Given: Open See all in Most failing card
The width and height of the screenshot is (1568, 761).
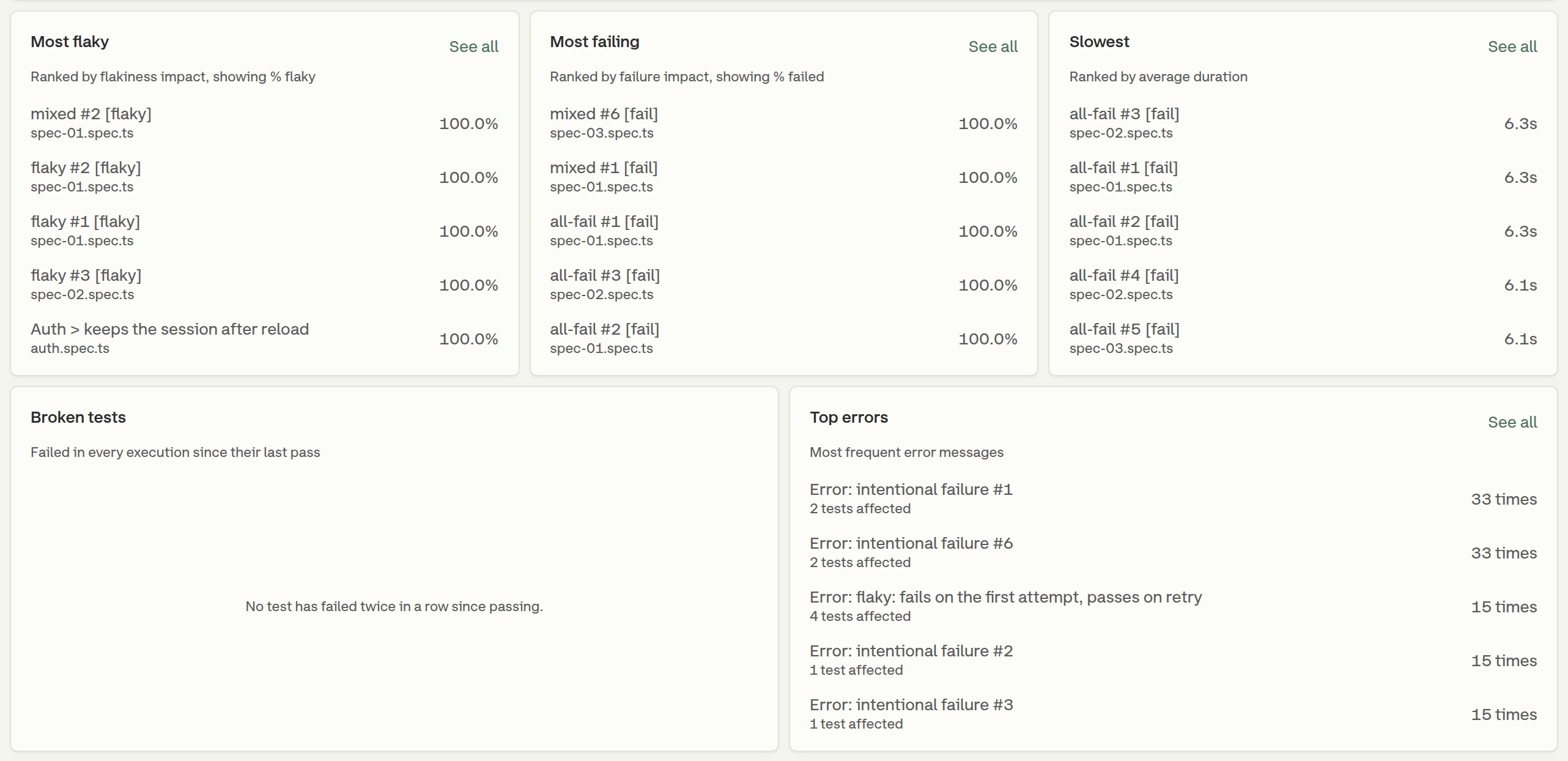Looking at the screenshot, I should 993,46.
